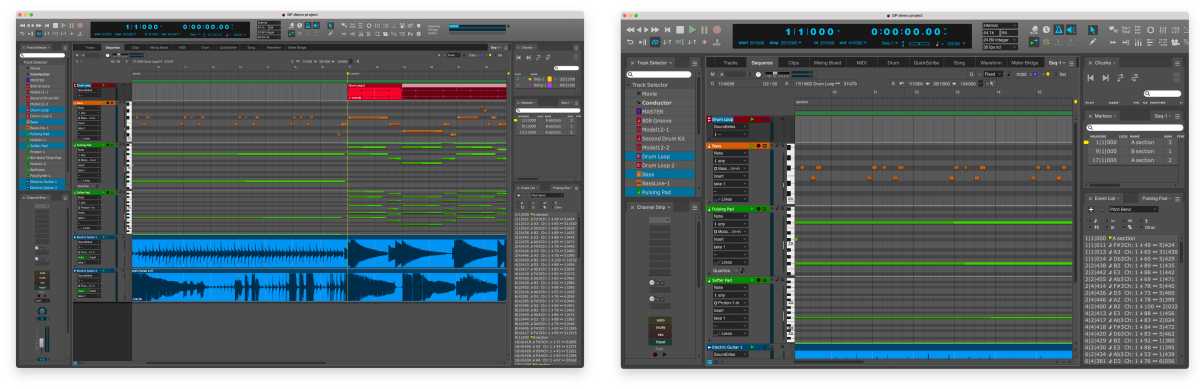Open the Seq-1 dropdown in Markers panel

1161,116
